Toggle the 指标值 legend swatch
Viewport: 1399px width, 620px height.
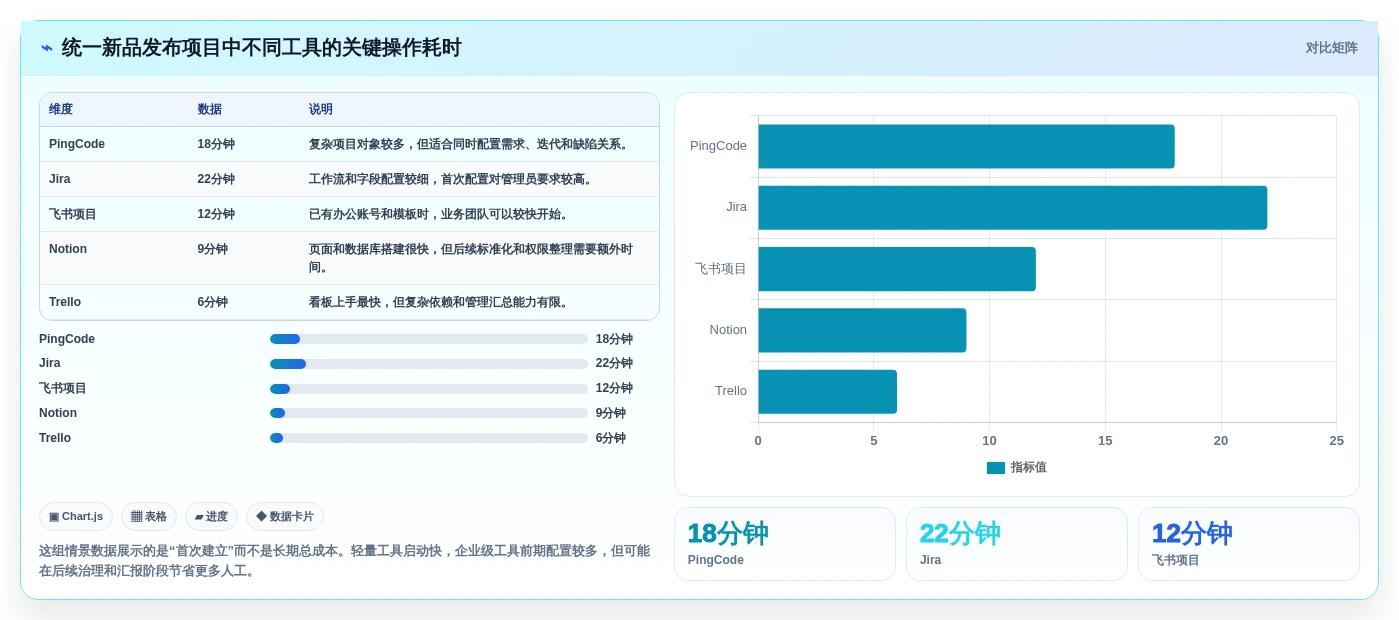tap(996, 467)
